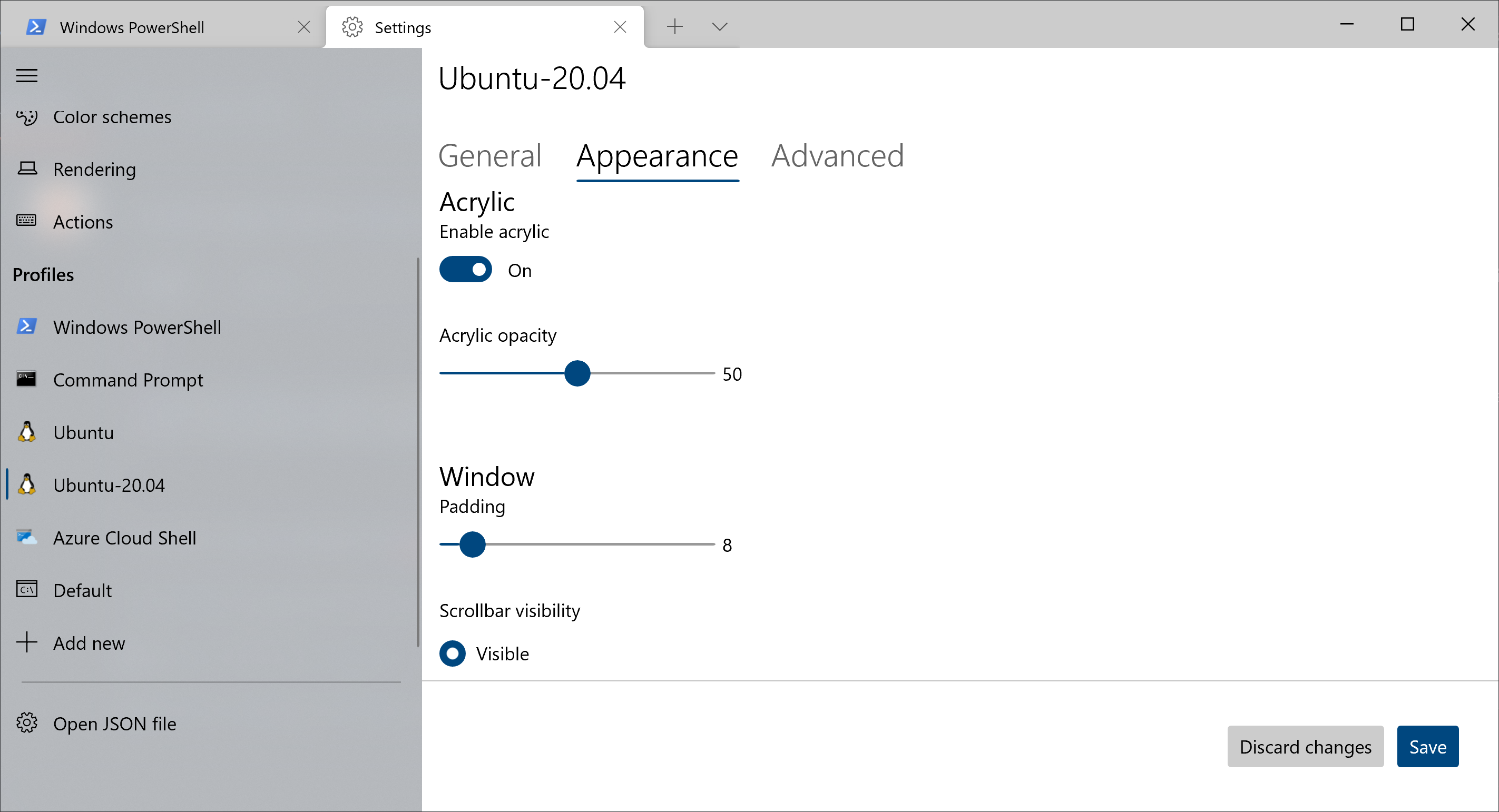
Task: Select the Command Prompt profile icon
Action: coord(27,379)
